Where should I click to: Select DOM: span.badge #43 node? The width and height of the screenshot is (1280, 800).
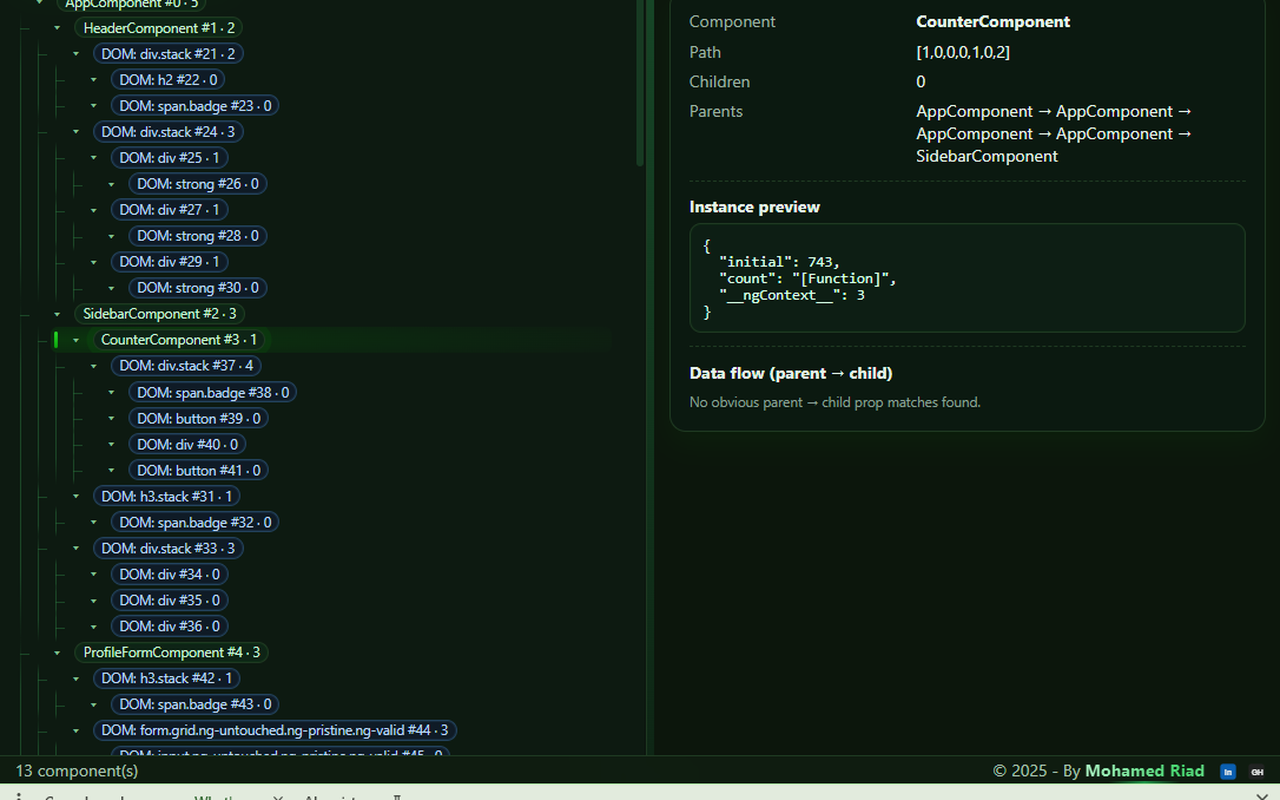click(x=195, y=704)
